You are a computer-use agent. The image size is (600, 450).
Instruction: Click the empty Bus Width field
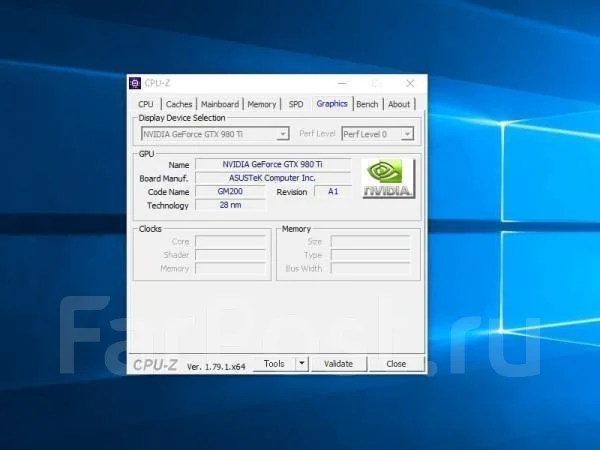[x=370, y=268]
